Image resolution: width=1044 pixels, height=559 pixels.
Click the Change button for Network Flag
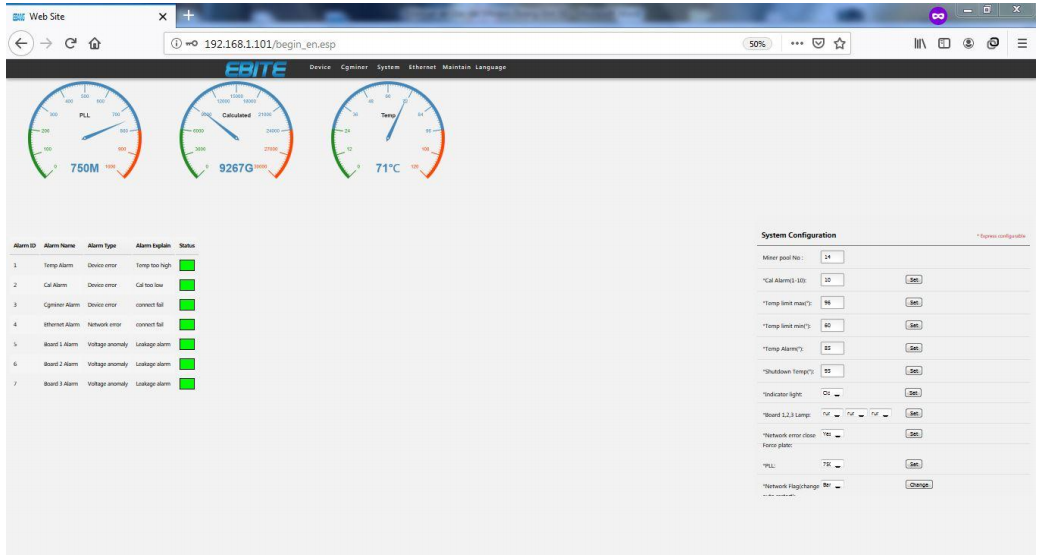[x=918, y=485]
